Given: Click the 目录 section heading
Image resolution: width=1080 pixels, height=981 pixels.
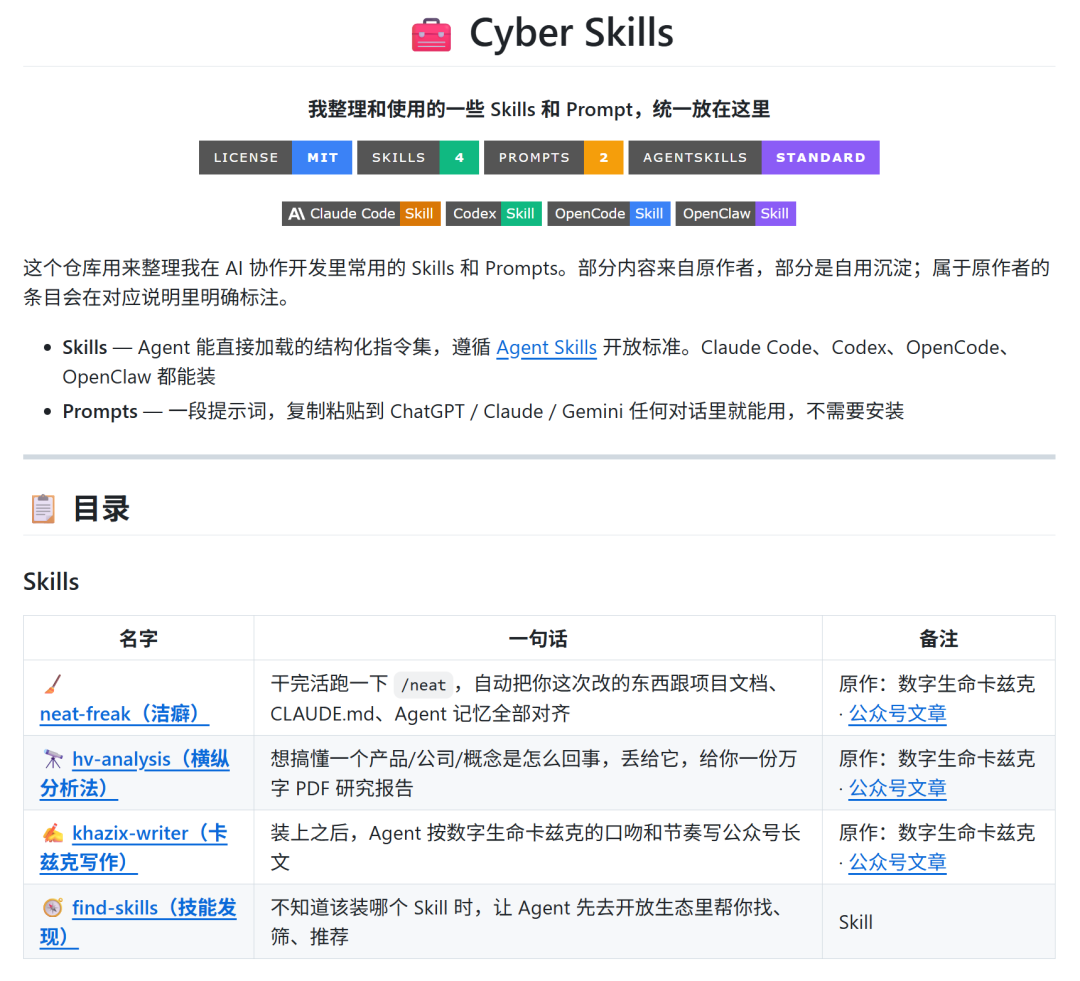Looking at the screenshot, I should 101,509.
